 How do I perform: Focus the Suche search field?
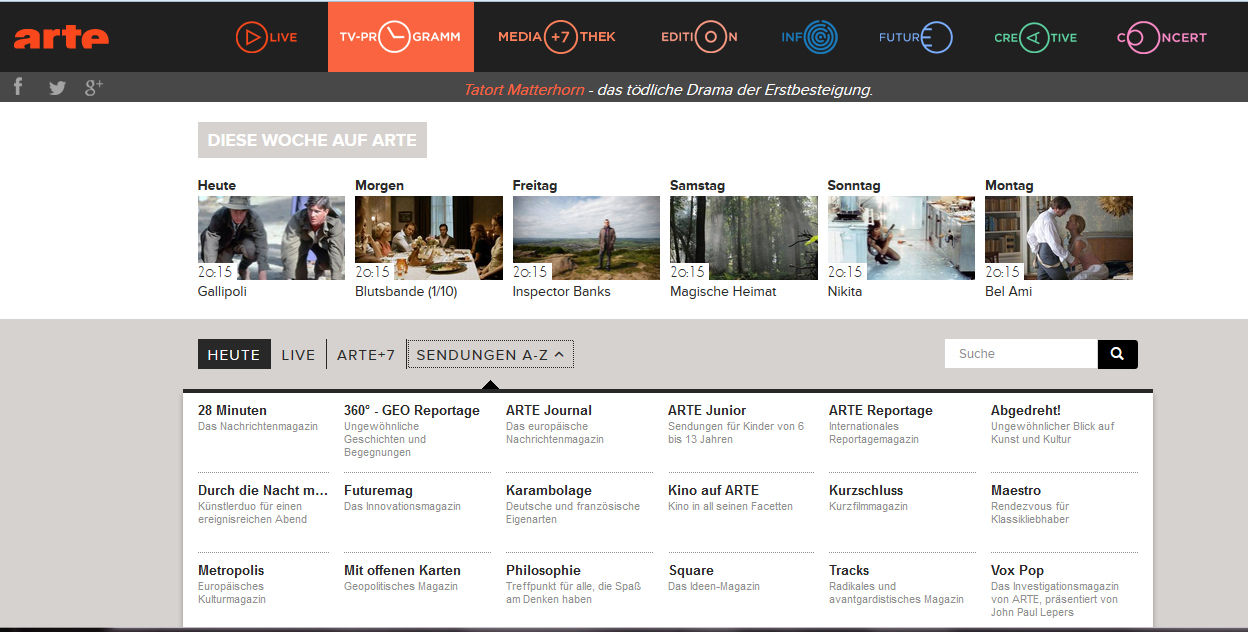click(1021, 354)
